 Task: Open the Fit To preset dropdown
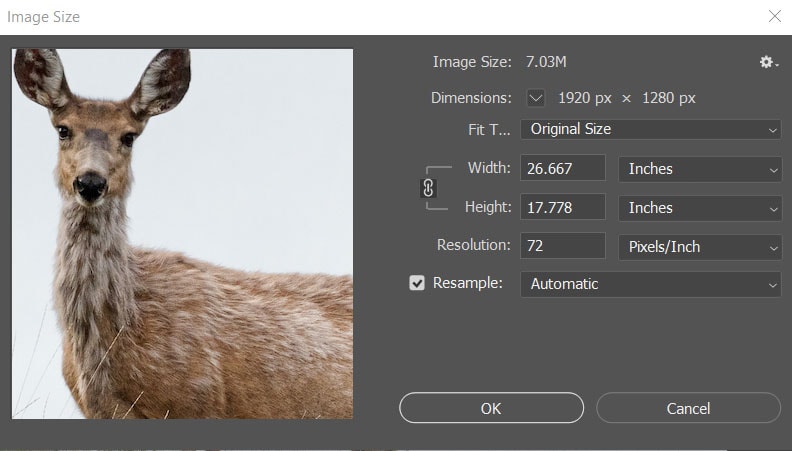(x=651, y=129)
